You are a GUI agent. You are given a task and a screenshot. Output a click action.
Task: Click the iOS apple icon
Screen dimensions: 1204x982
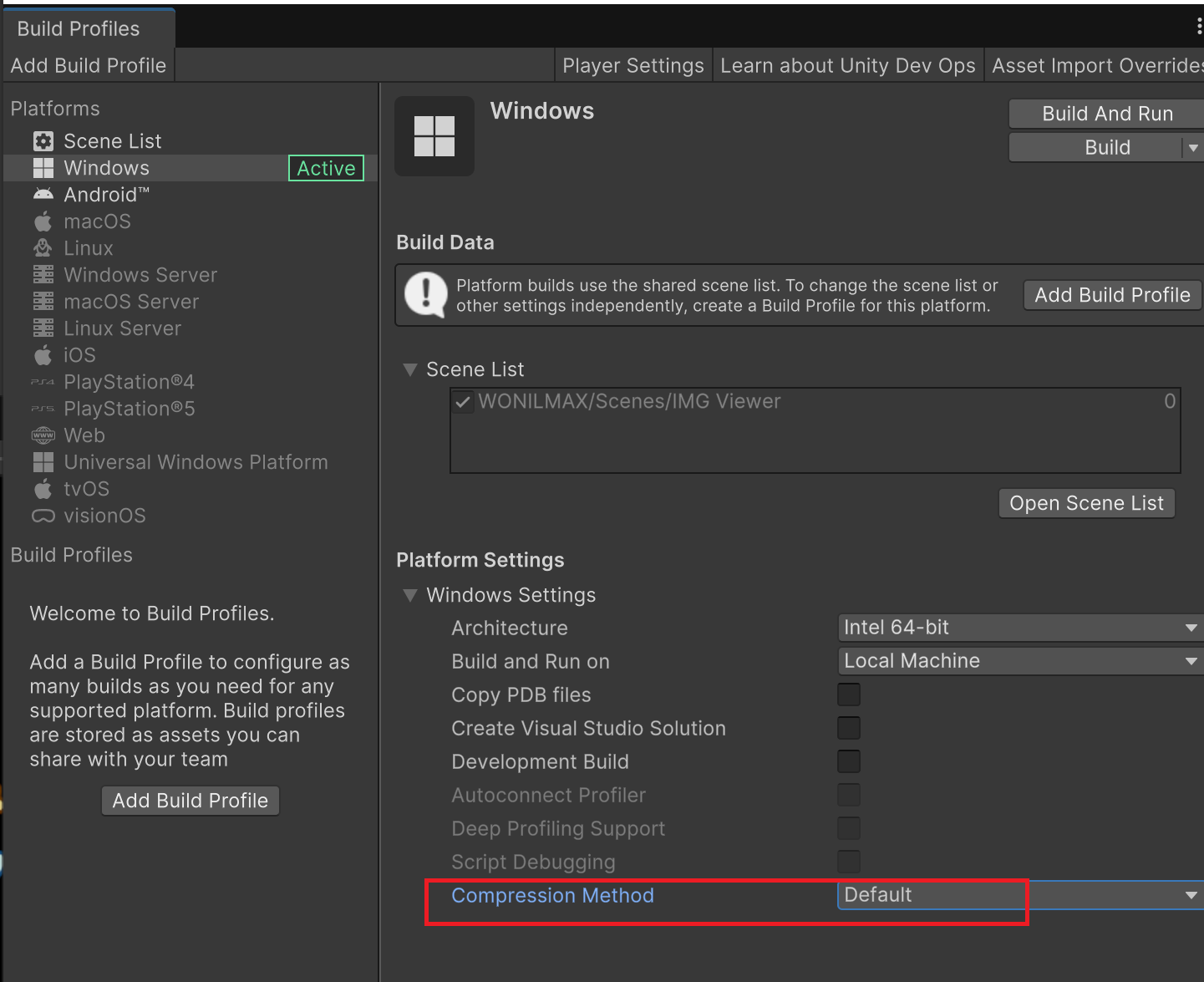(43, 355)
